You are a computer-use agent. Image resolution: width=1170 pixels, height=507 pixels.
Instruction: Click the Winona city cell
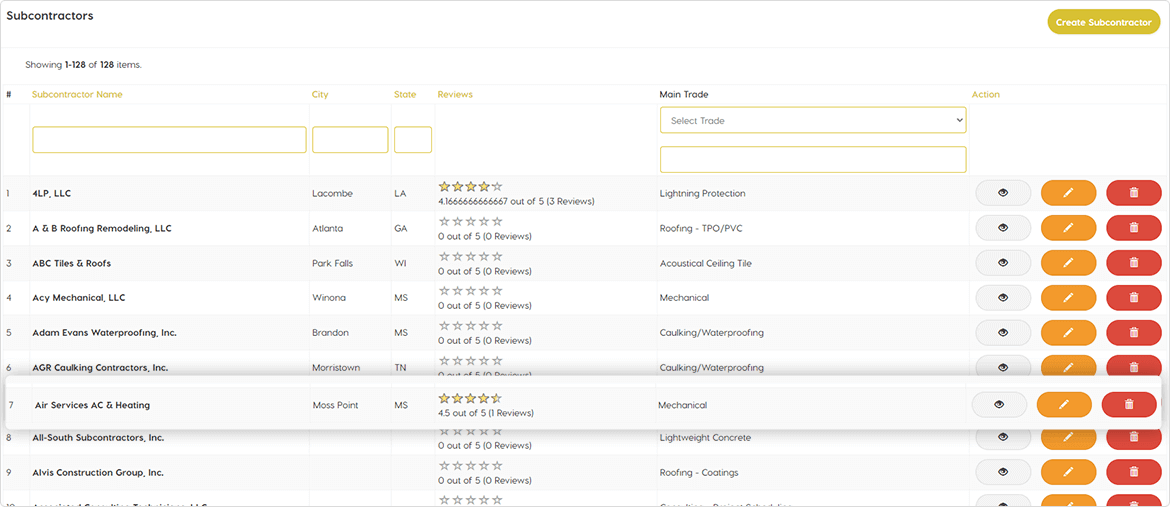pyautogui.click(x=329, y=298)
